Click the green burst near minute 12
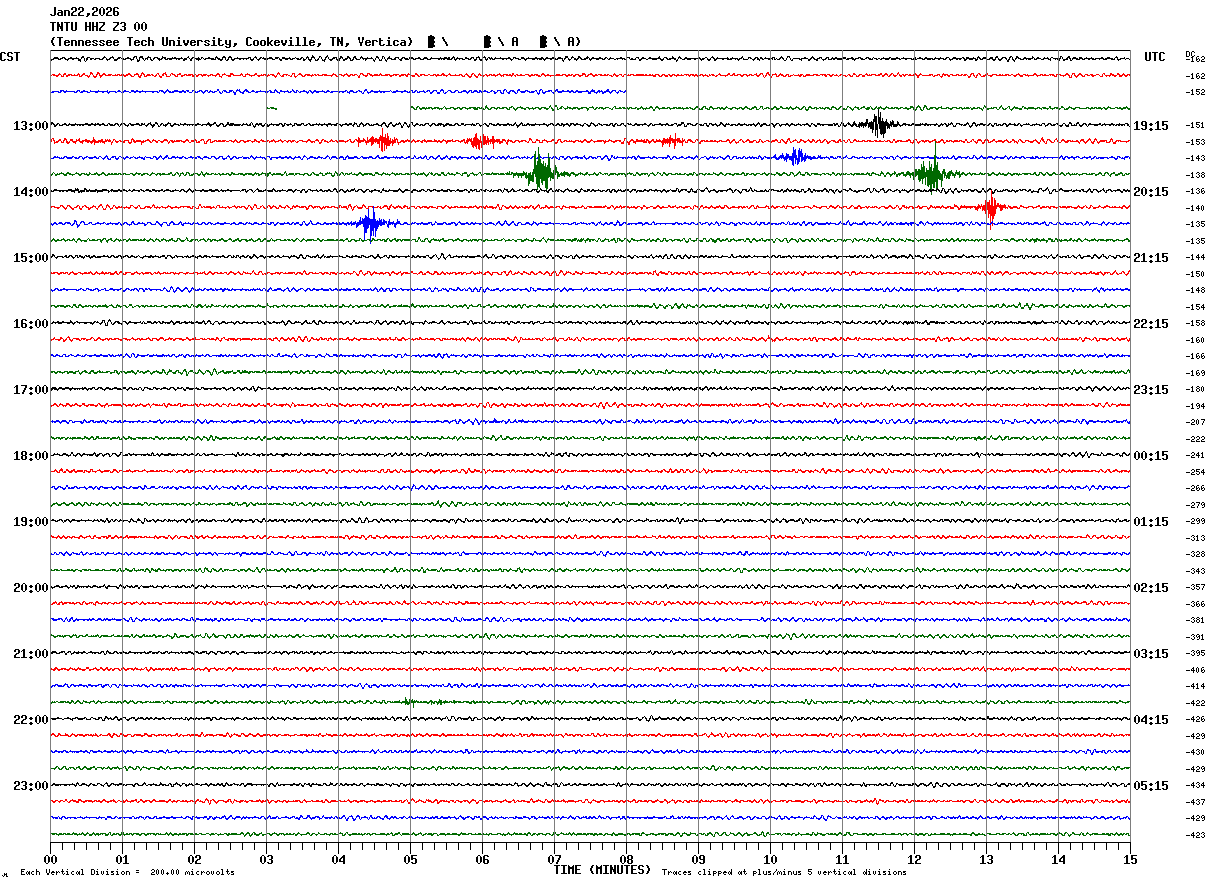This screenshot has height=886, width=1210. (x=931, y=174)
